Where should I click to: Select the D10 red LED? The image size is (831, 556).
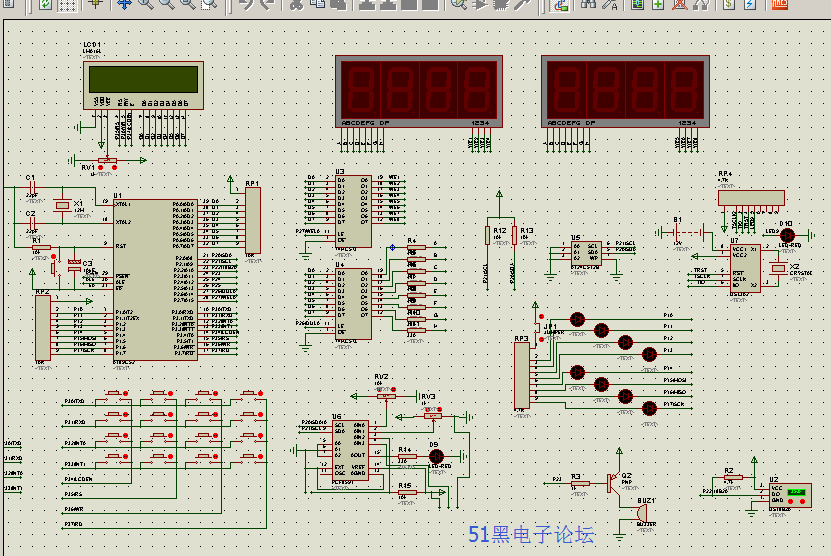788,235
